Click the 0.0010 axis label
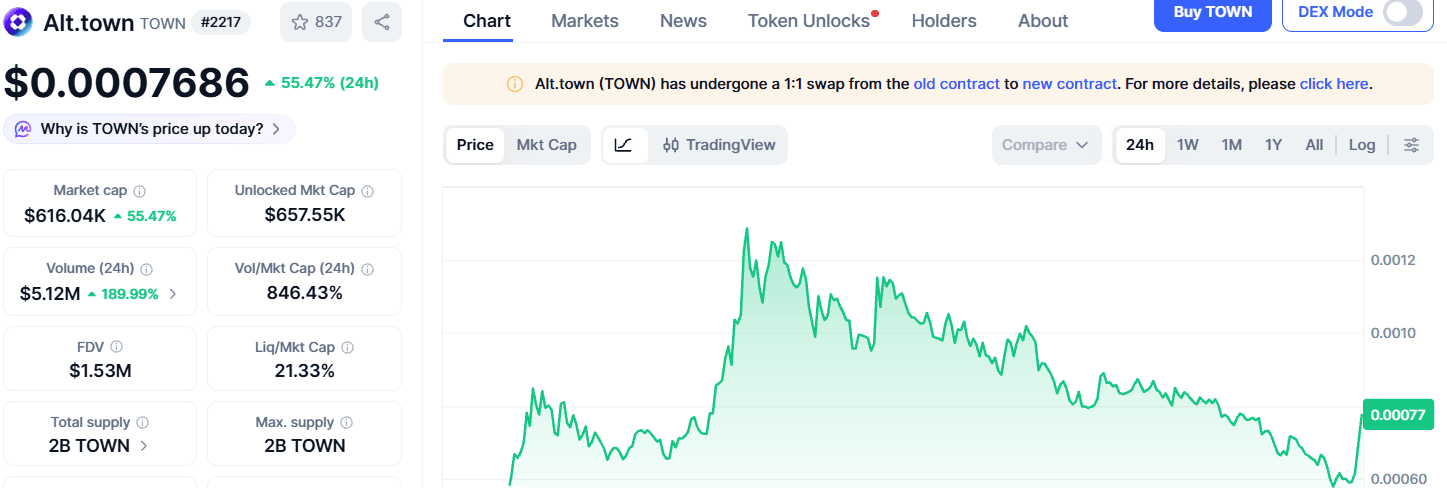 tap(1392, 333)
